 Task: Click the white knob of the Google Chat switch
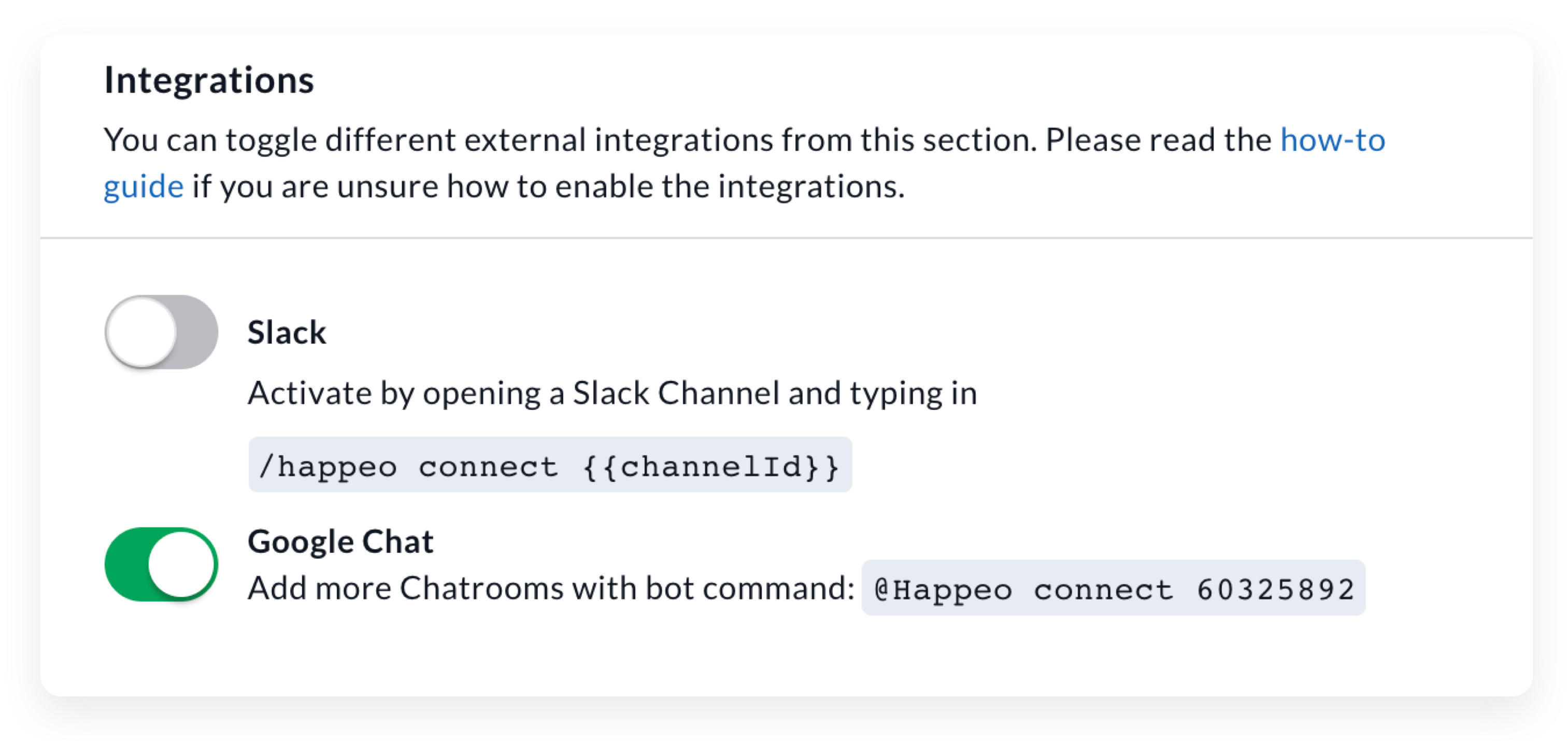(x=182, y=564)
